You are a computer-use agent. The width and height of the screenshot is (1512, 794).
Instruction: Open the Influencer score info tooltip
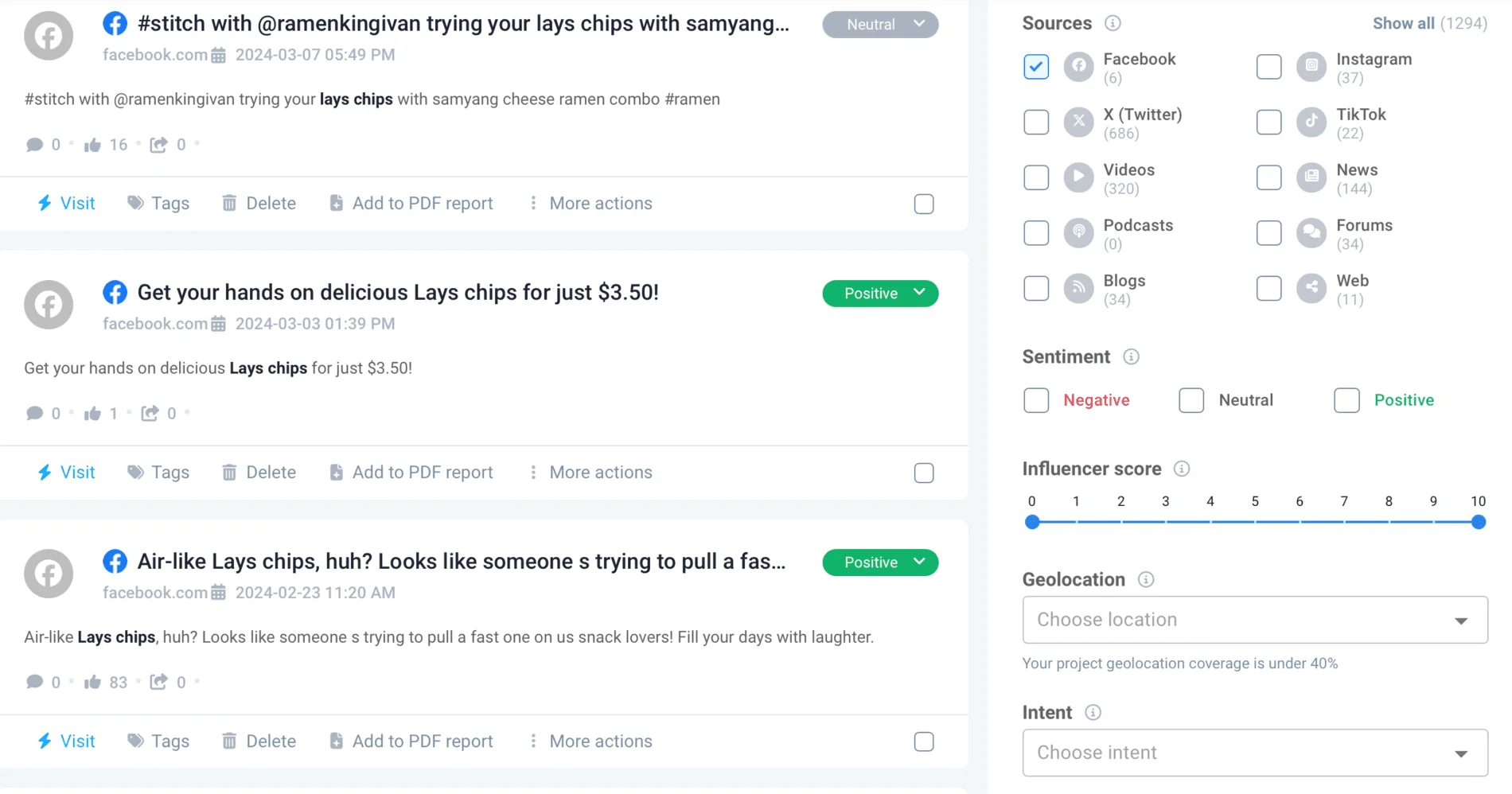1183,469
